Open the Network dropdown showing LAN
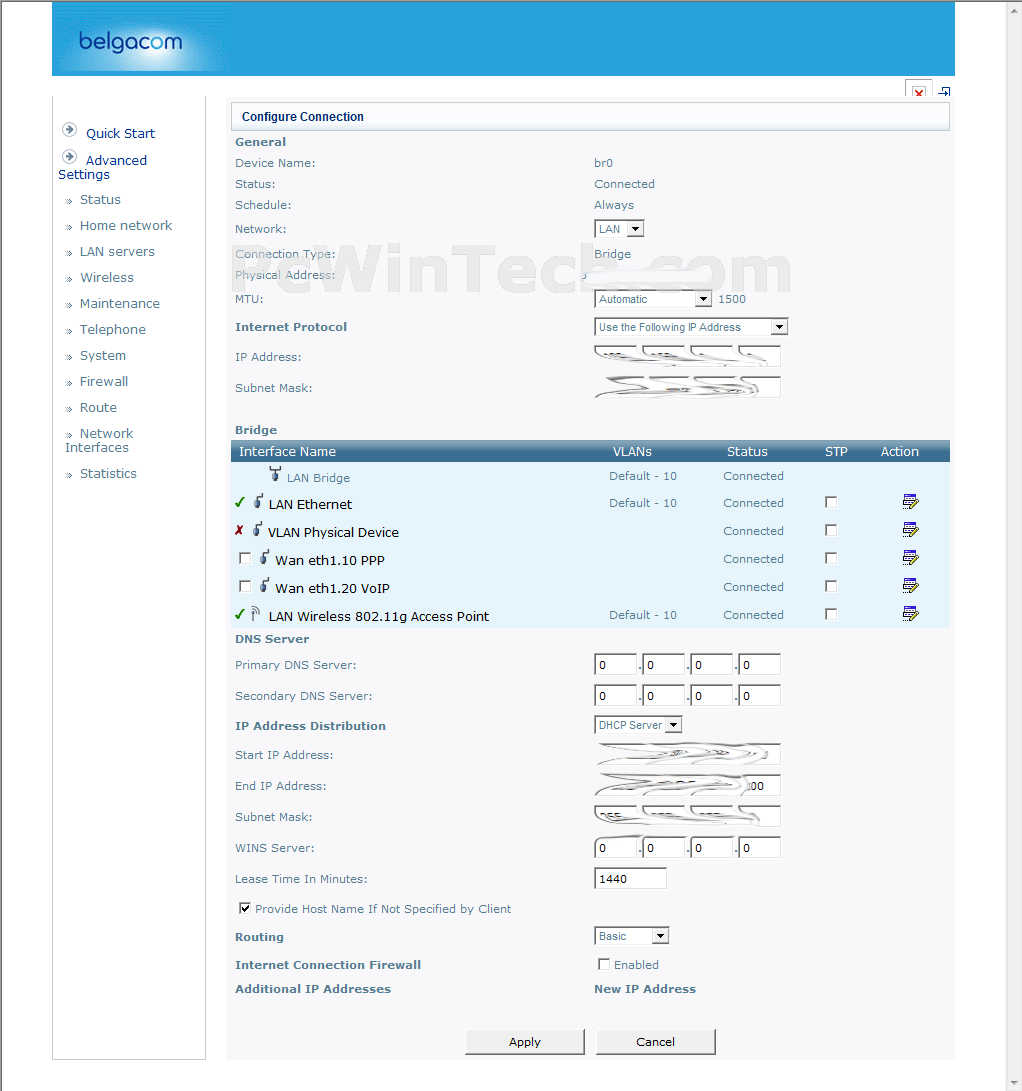Screen dimensions: 1022x1091 point(619,229)
